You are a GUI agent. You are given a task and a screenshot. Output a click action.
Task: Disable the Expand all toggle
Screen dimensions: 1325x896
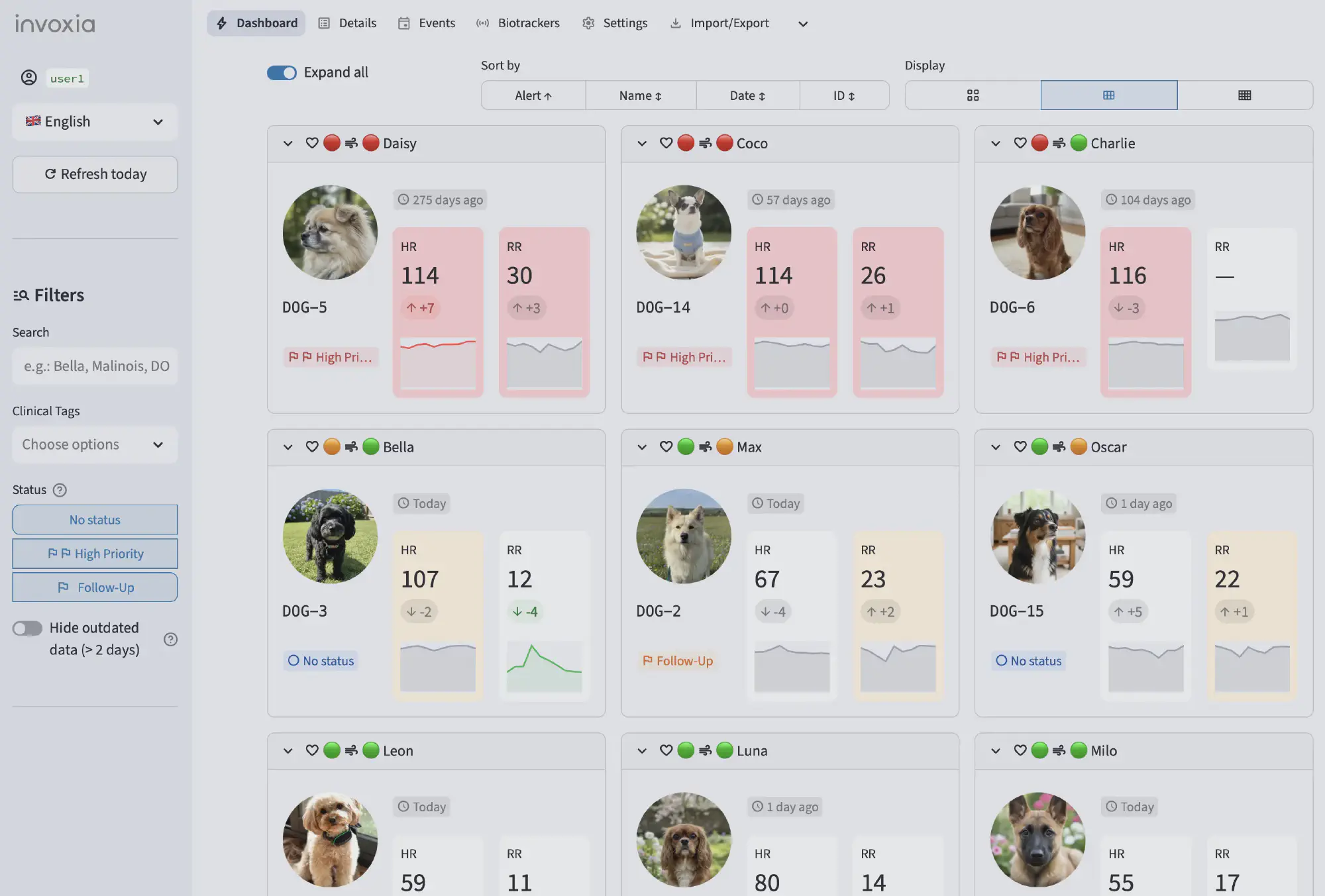point(282,73)
